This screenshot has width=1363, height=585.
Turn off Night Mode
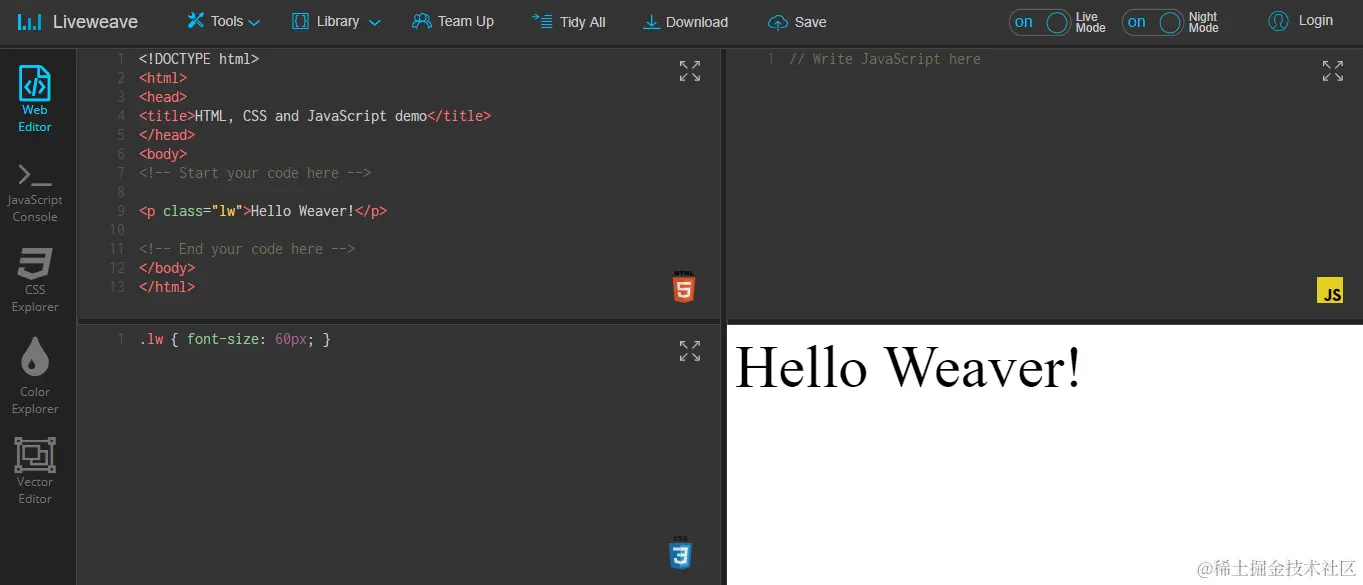[x=1150, y=21]
